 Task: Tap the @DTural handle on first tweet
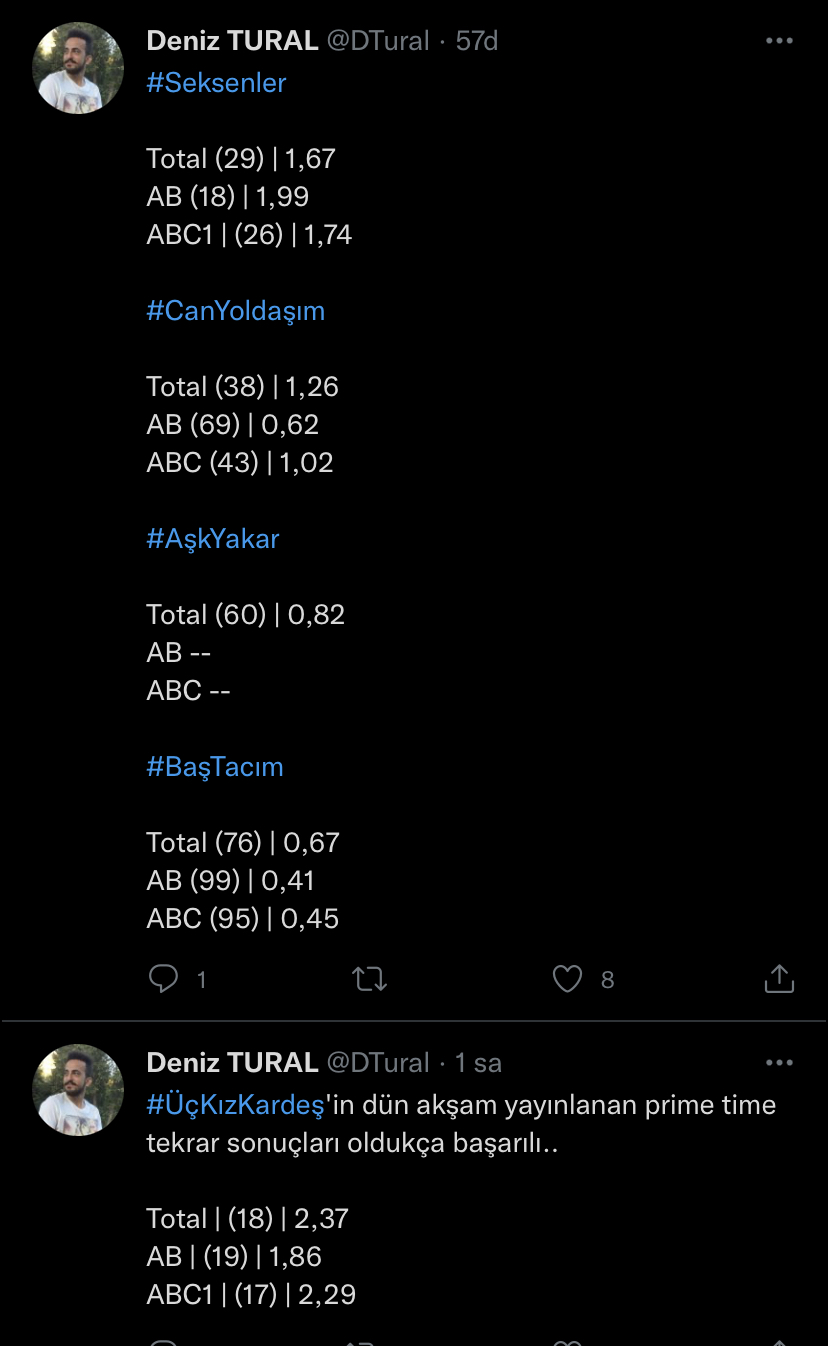point(378,41)
